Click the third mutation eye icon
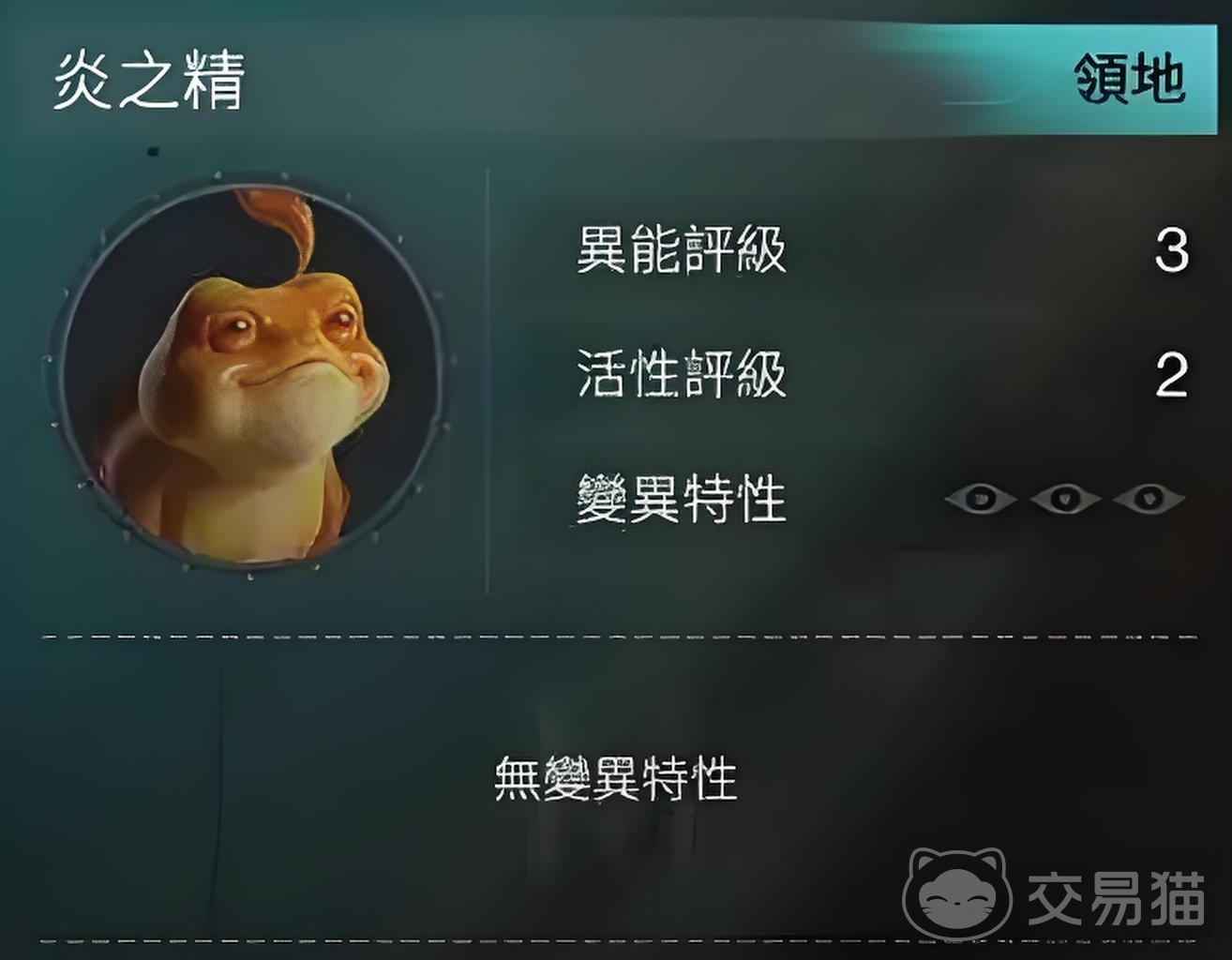Viewport: 1232px width, 960px height. [1149, 498]
